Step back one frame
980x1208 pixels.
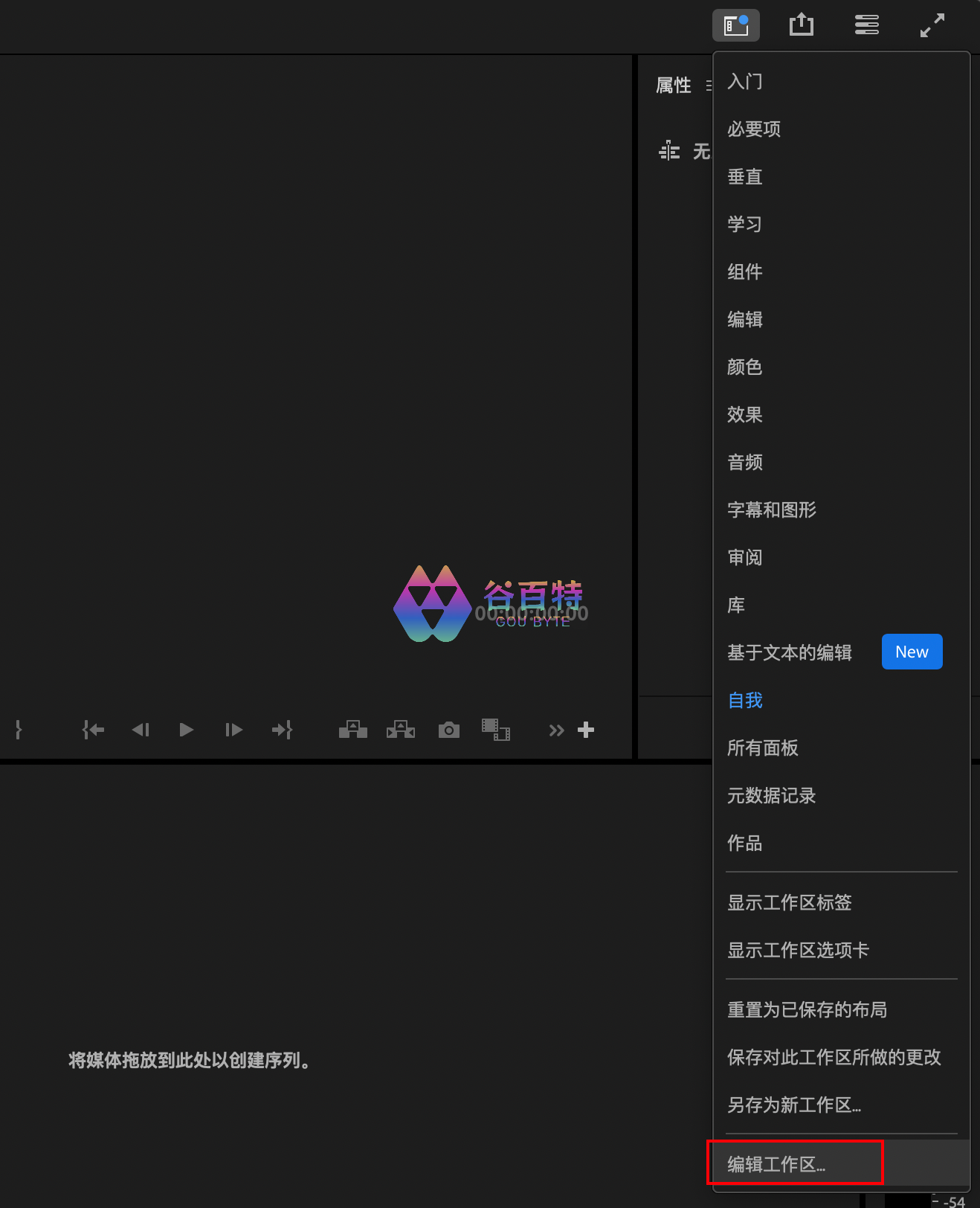click(x=141, y=730)
